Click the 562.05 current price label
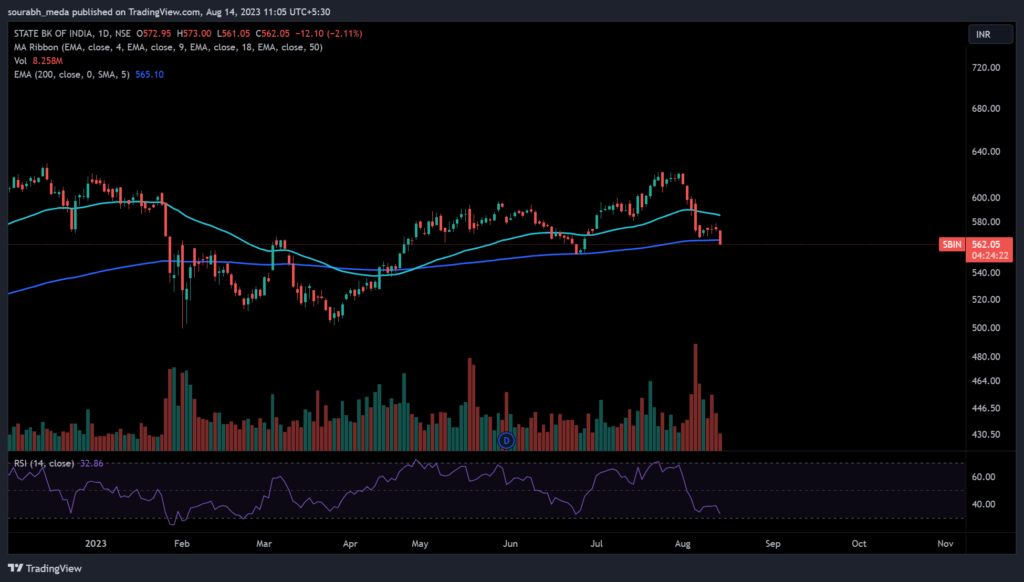The image size is (1024, 582). tap(987, 244)
